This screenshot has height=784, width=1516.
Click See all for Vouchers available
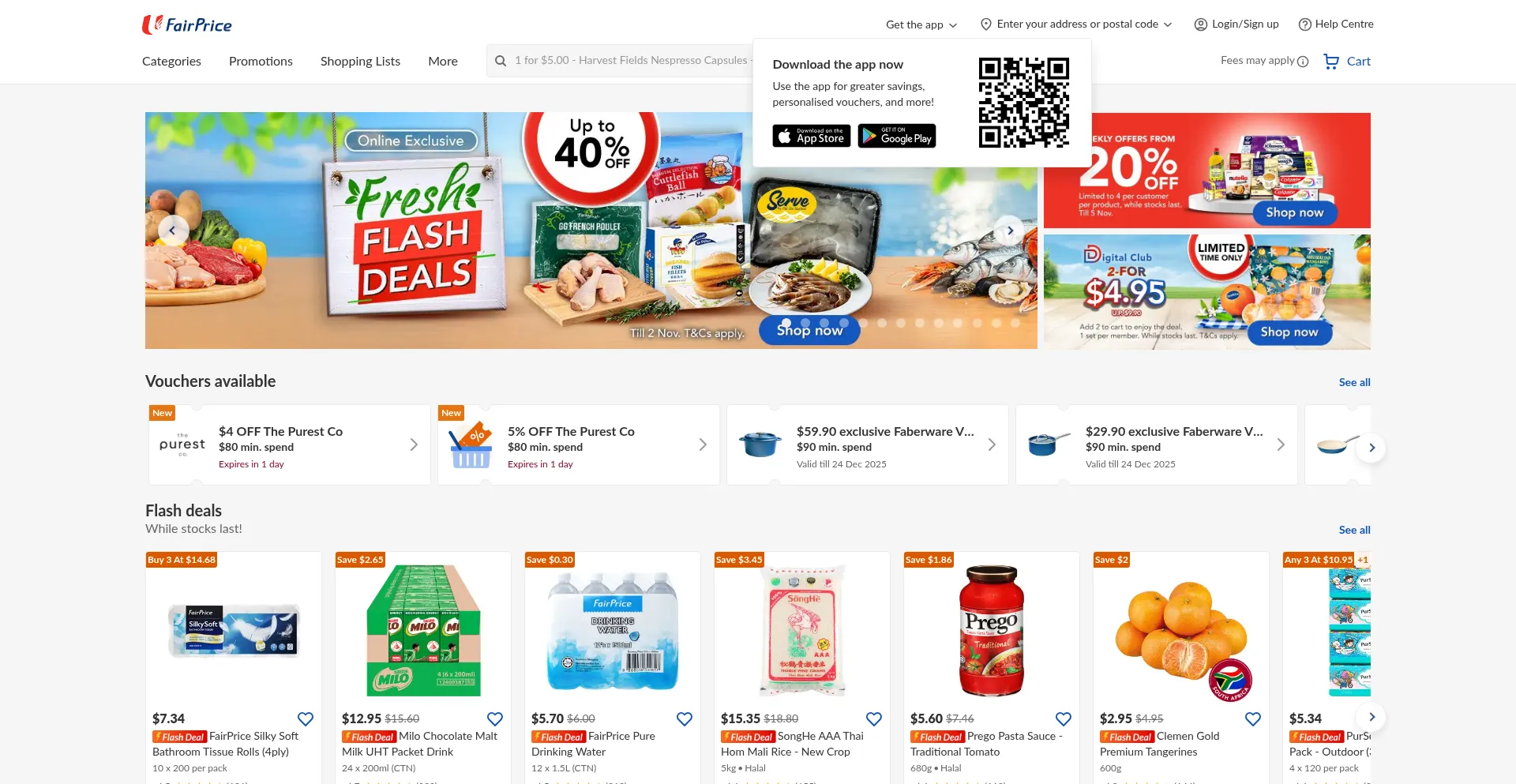tap(1354, 382)
